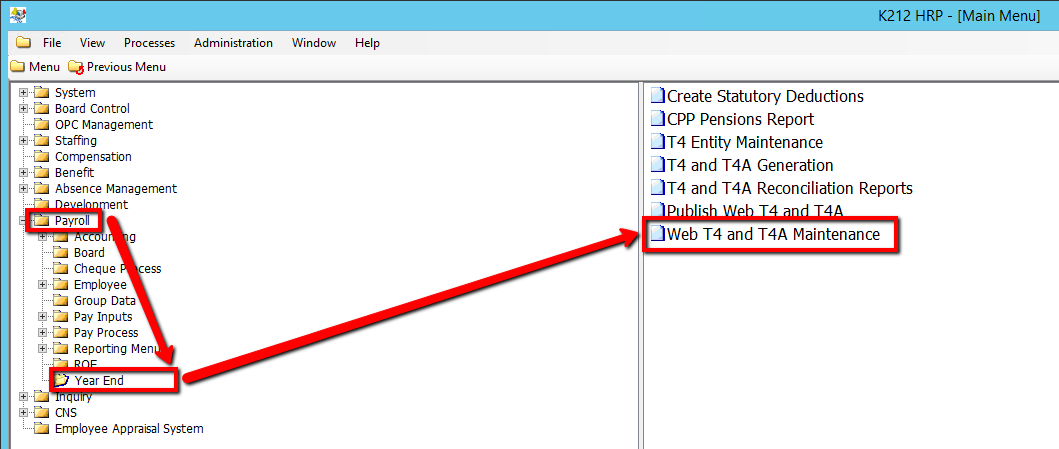This screenshot has width=1059, height=449.
Task: Open T4 and T4A Generation
Action: [750, 166]
